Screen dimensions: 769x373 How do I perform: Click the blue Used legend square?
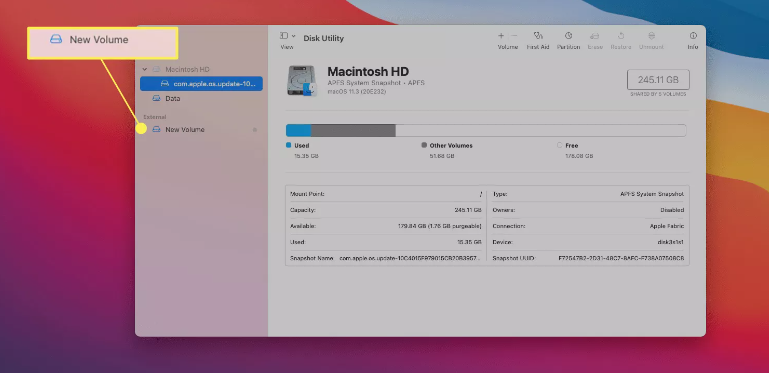click(x=289, y=145)
